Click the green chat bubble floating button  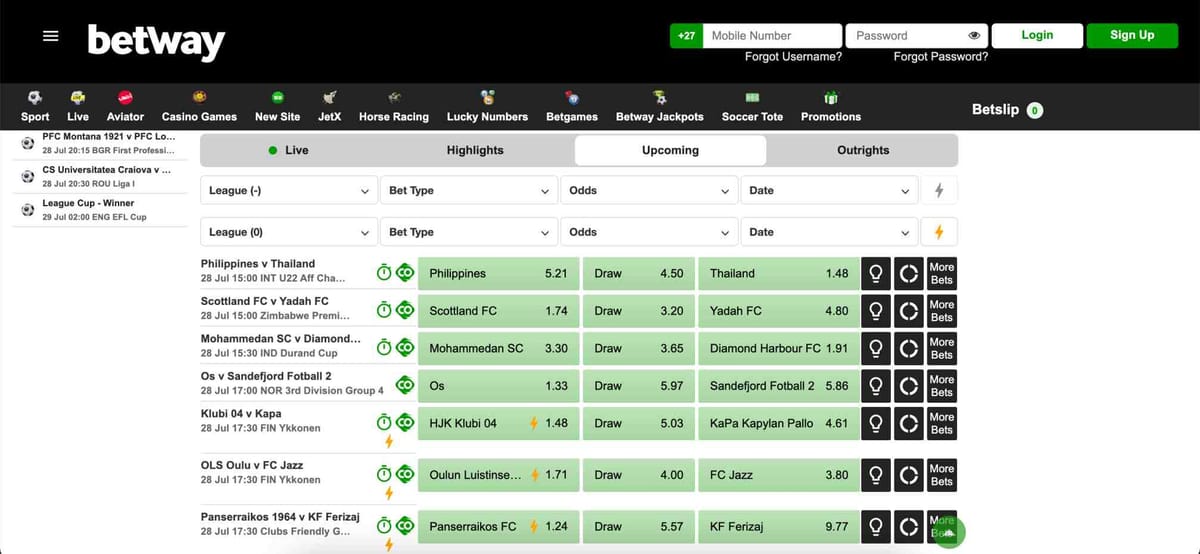click(948, 533)
